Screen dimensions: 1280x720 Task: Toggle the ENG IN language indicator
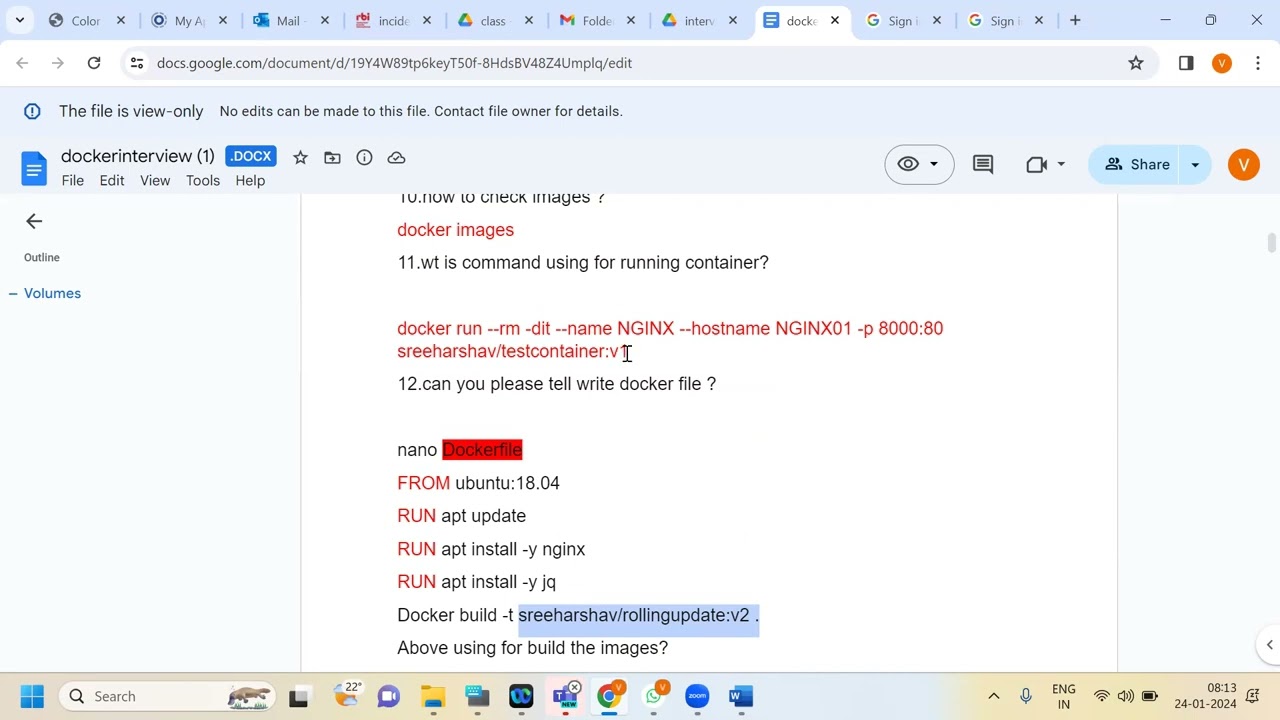[1063, 696]
